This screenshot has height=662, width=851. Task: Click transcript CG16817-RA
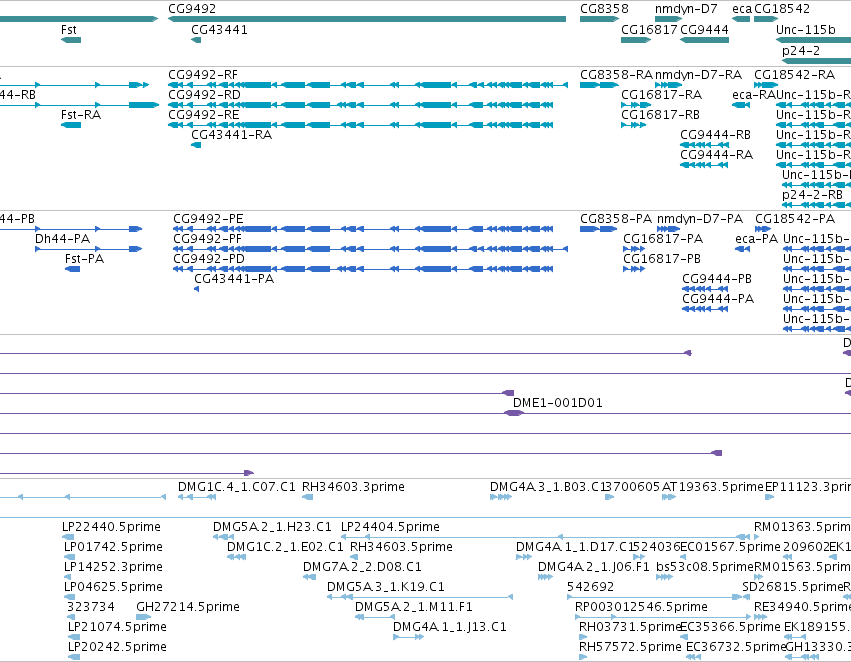pyautogui.click(x=661, y=95)
